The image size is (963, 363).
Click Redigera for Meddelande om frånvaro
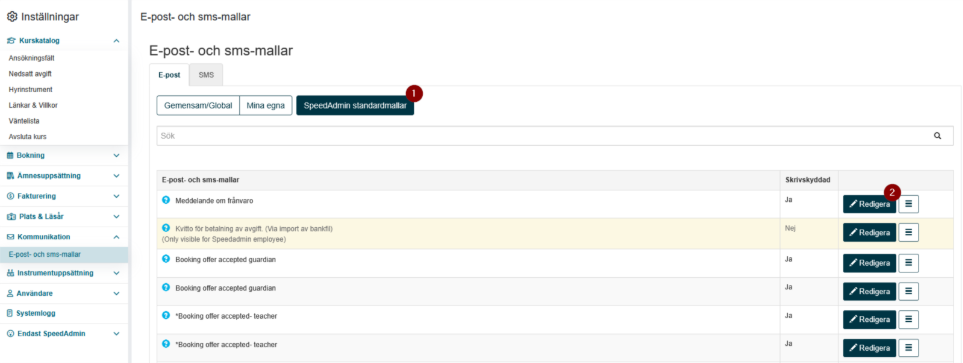pos(869,205)
